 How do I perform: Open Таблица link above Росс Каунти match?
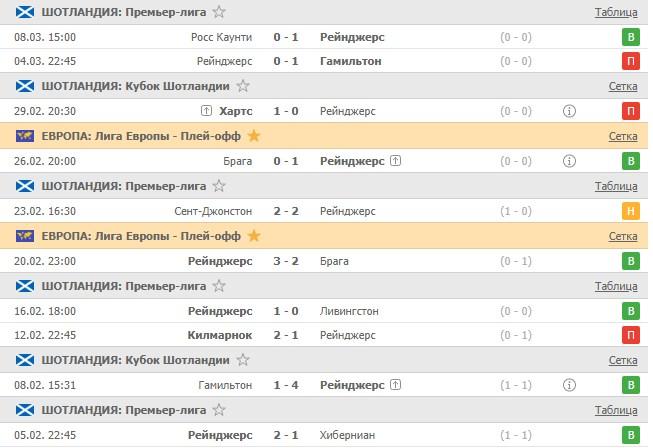(x=615, y=12)
